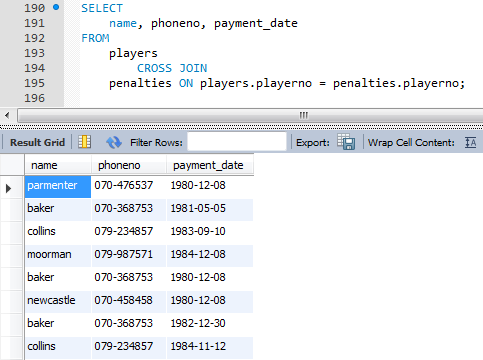Image resolution: width=483 pixels, height=360 pixels.
Task: Select the parmenter name cell
Action: 58,185
